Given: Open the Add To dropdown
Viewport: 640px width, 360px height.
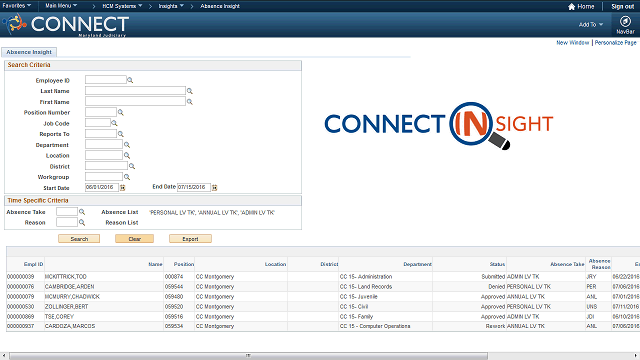Looking at the screenshot, I should (x=591, y=24).
